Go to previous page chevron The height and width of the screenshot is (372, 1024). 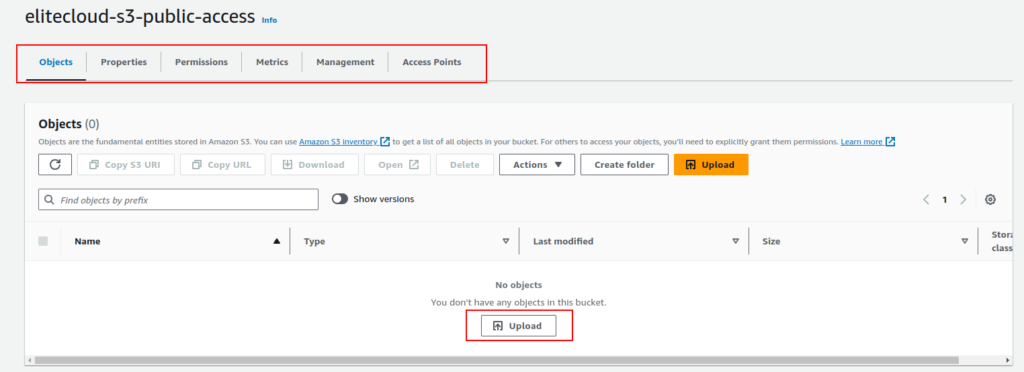pyautogui.click(x=926, y=200)
